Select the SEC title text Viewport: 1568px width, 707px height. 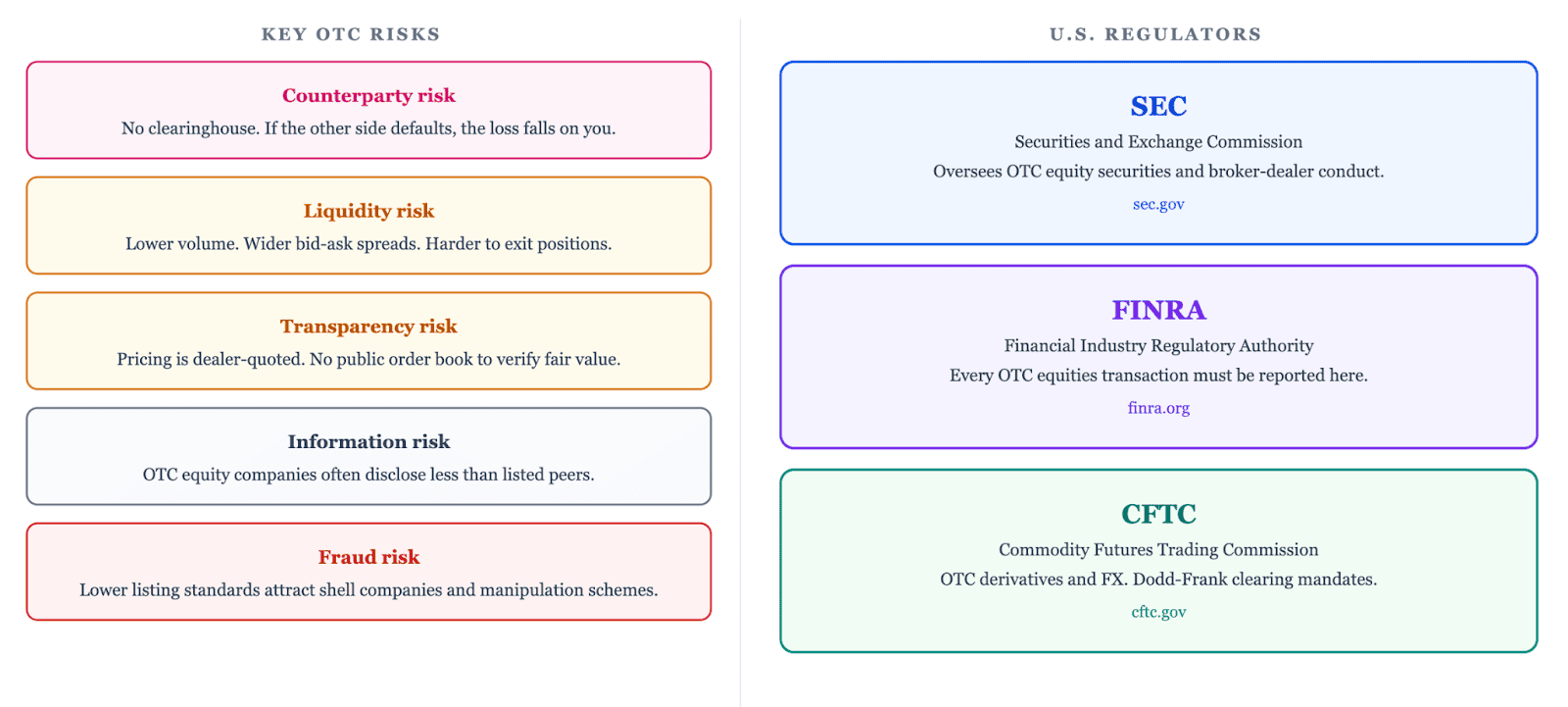point(1158,106)
